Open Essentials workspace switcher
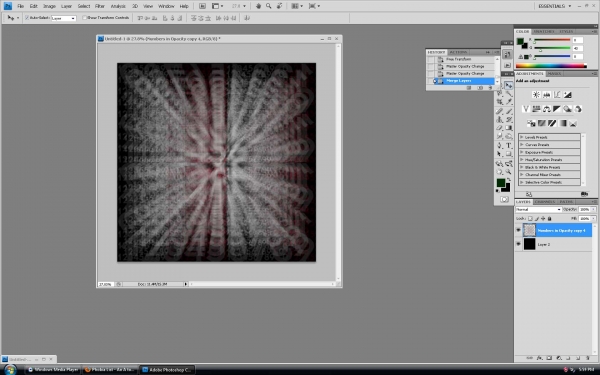This screenshot has height=375, width=600. [554, 6]
